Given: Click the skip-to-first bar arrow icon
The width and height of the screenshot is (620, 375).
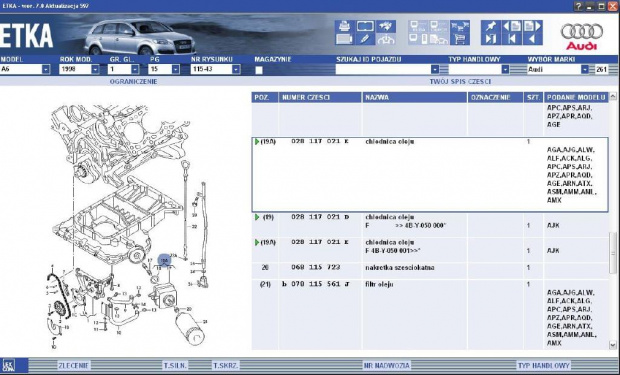Looking at the screenshot, I should tap(511, 39).
